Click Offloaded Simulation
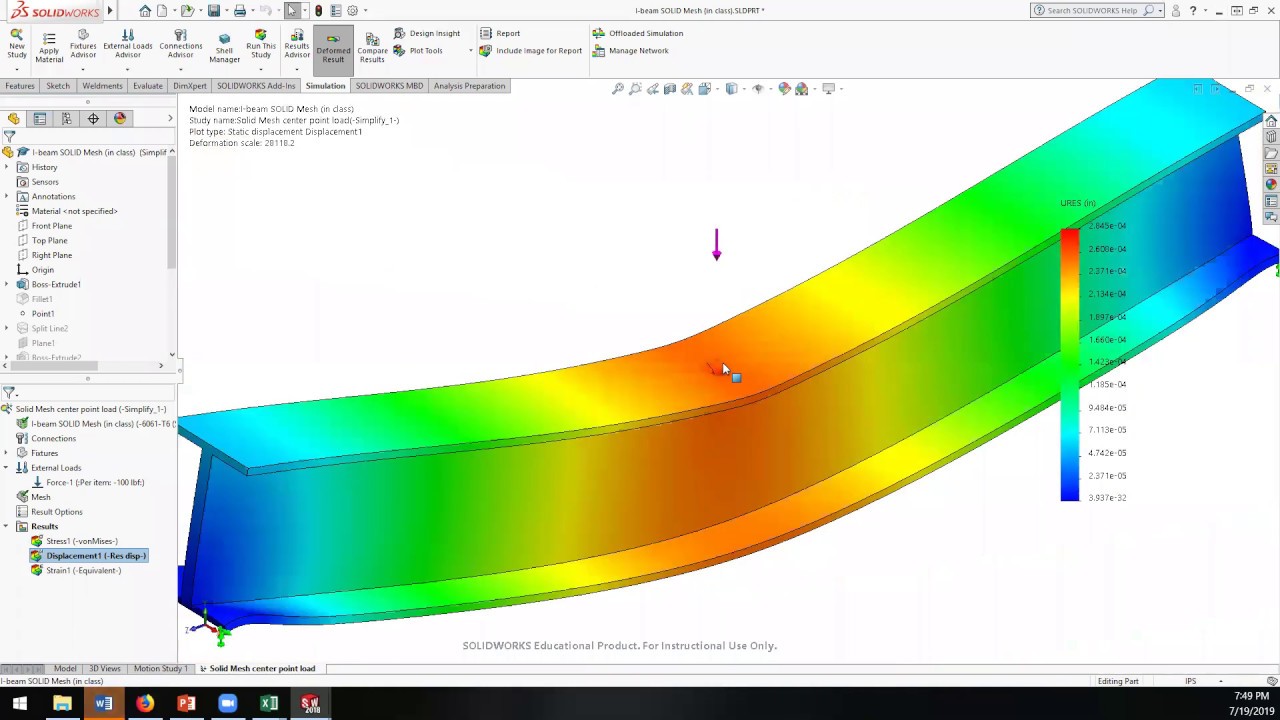 tap(638, 33)
